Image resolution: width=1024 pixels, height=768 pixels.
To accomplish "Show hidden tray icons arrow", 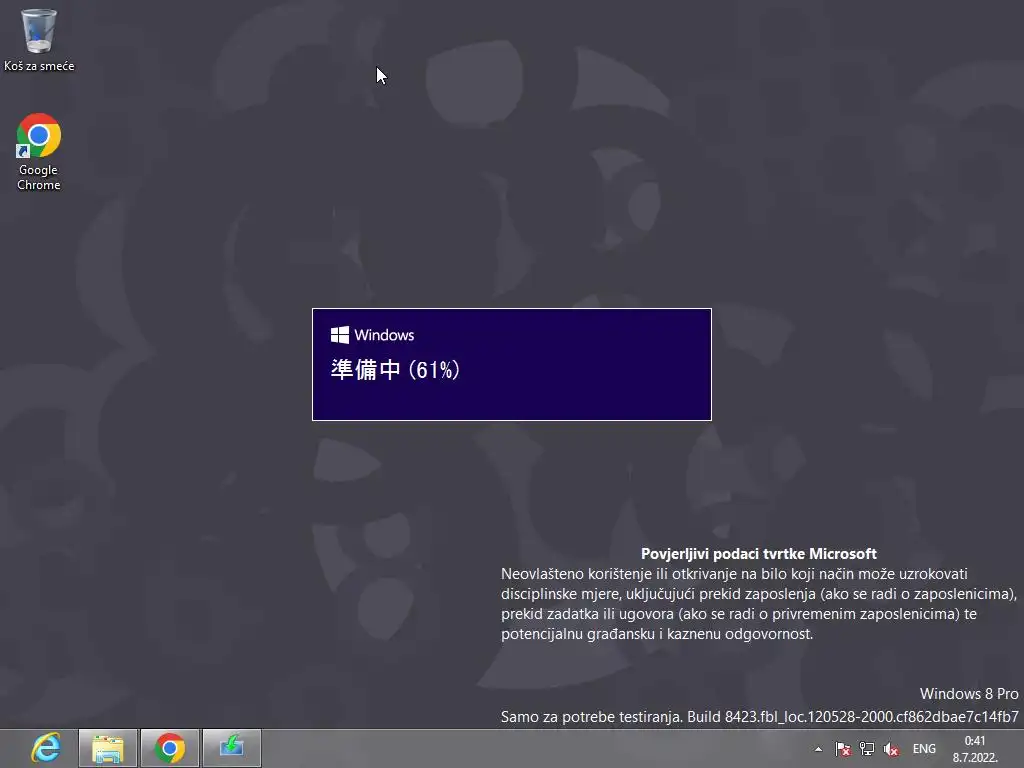I will tap(818, 749).
